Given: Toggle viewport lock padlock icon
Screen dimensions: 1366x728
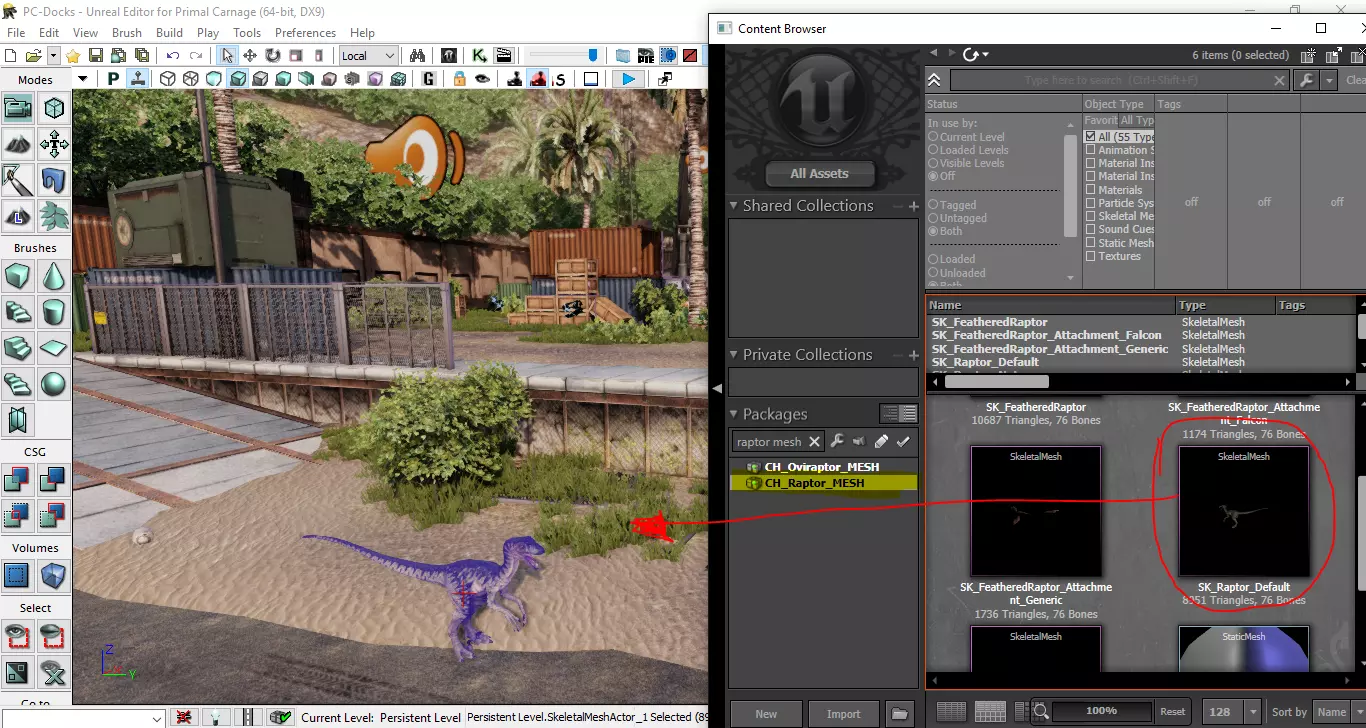Looking at the screenshot, I should [459, 79].
